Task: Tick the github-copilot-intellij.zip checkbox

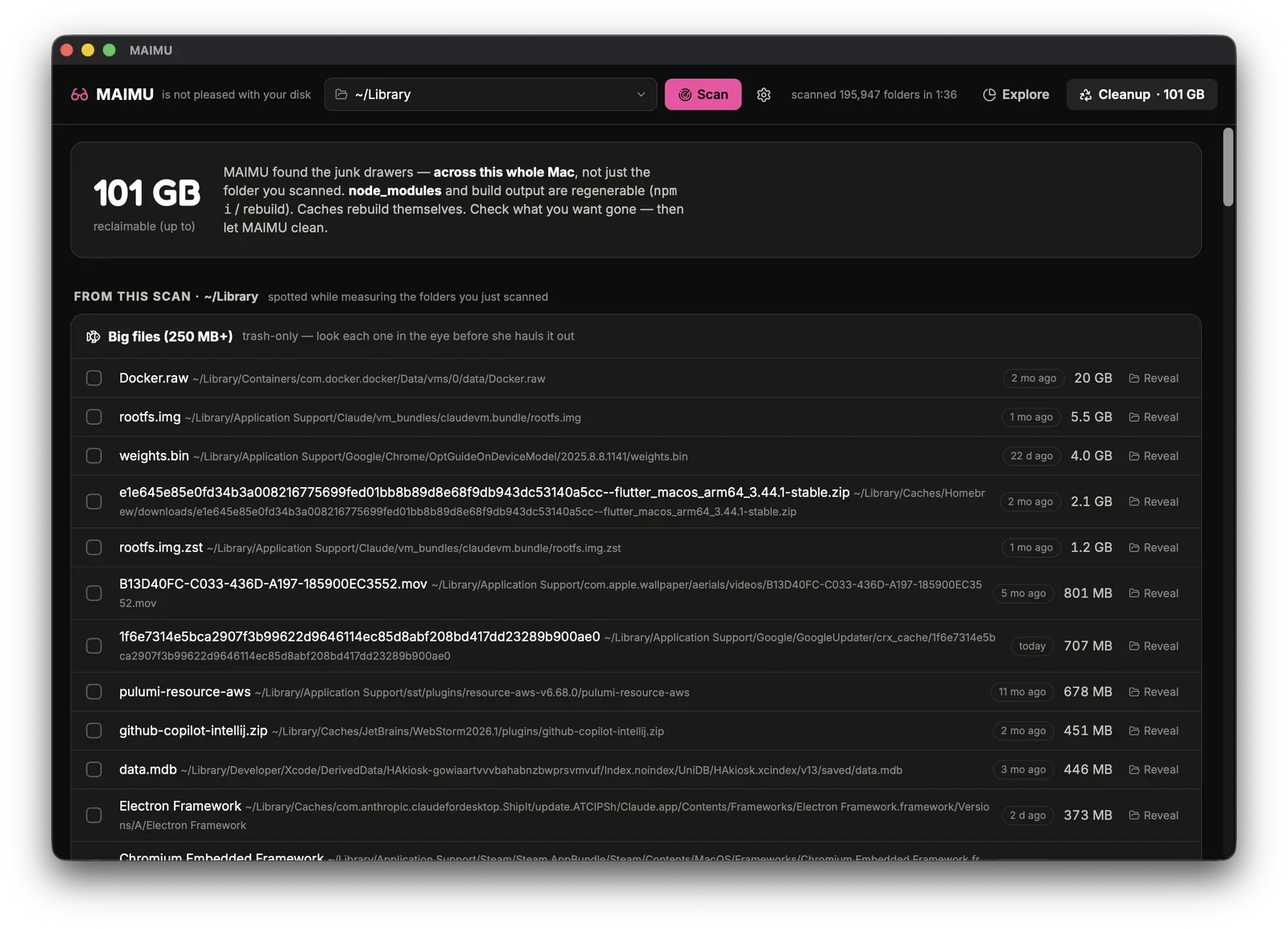Action: [x=94, y=731]
